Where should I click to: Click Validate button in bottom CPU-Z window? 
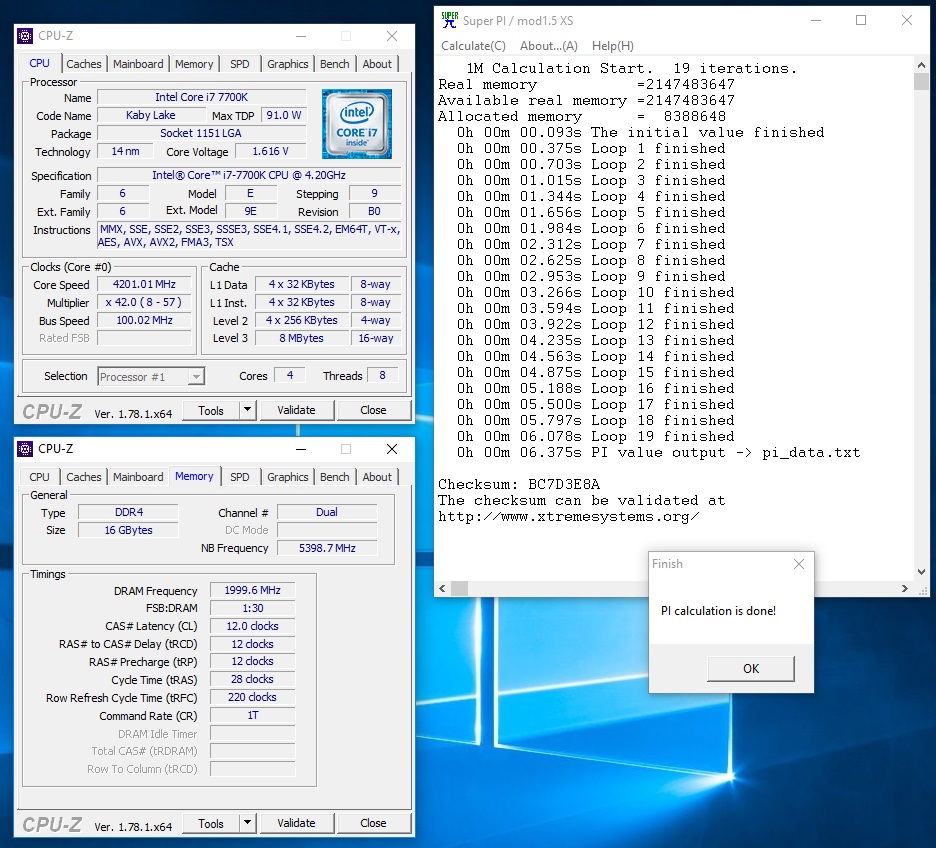click(297, 823)
